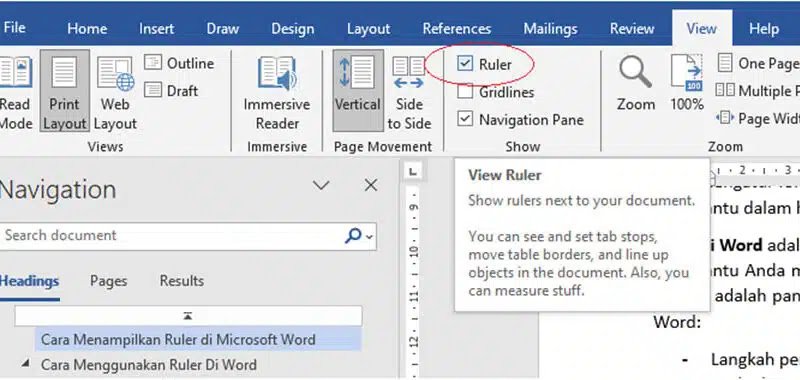Viewport: 800px width, 380px height.
Task: Select Vertical page movement
Action: [358, 91]
